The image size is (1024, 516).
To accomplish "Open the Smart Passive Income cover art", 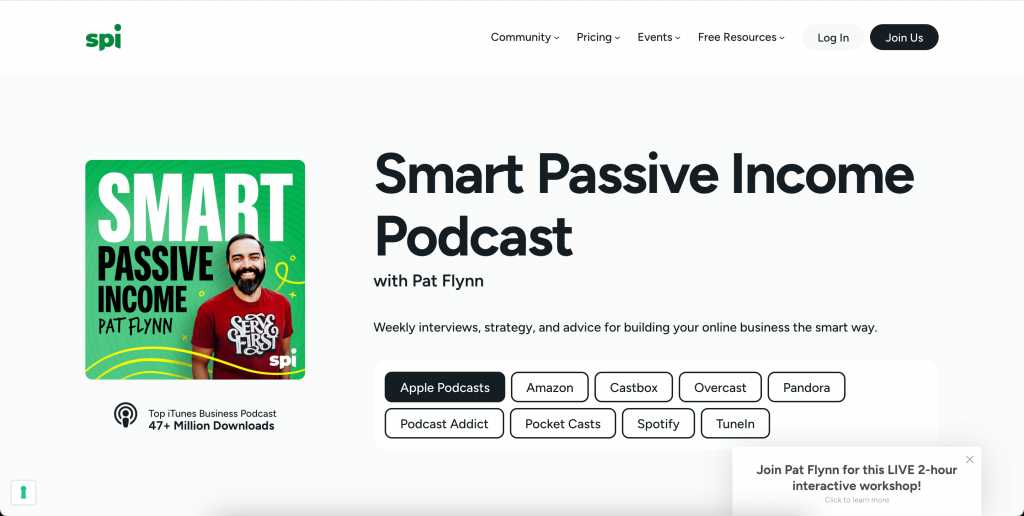I will point(195,270).
